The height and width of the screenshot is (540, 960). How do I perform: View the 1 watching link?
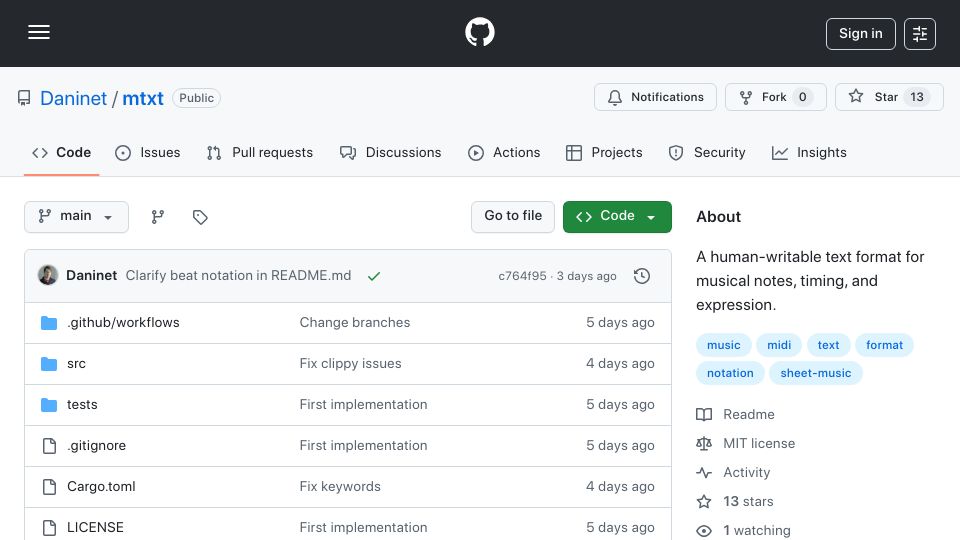click(x=743, y=531)
